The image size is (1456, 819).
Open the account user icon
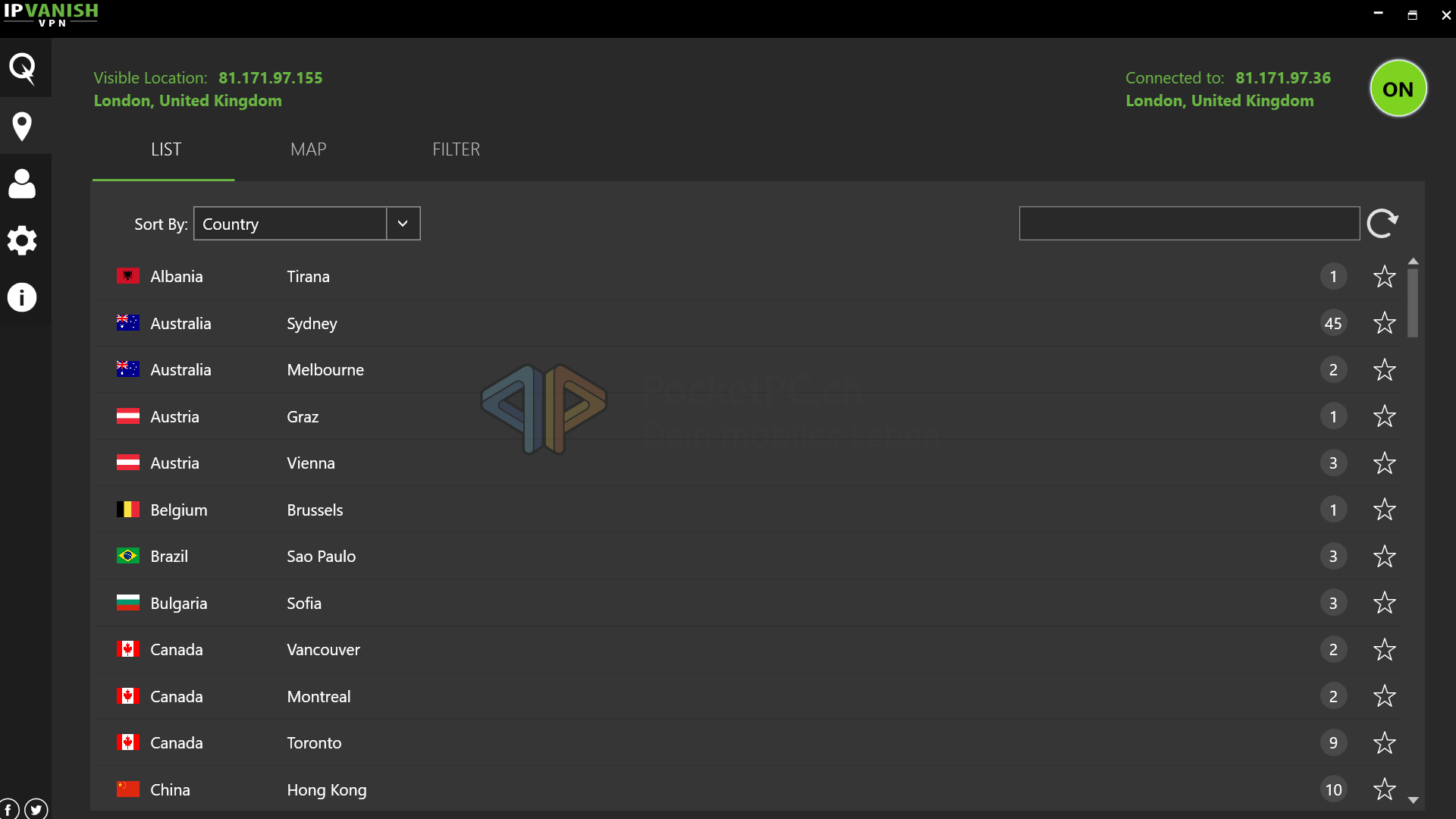[x=23, y=184]
